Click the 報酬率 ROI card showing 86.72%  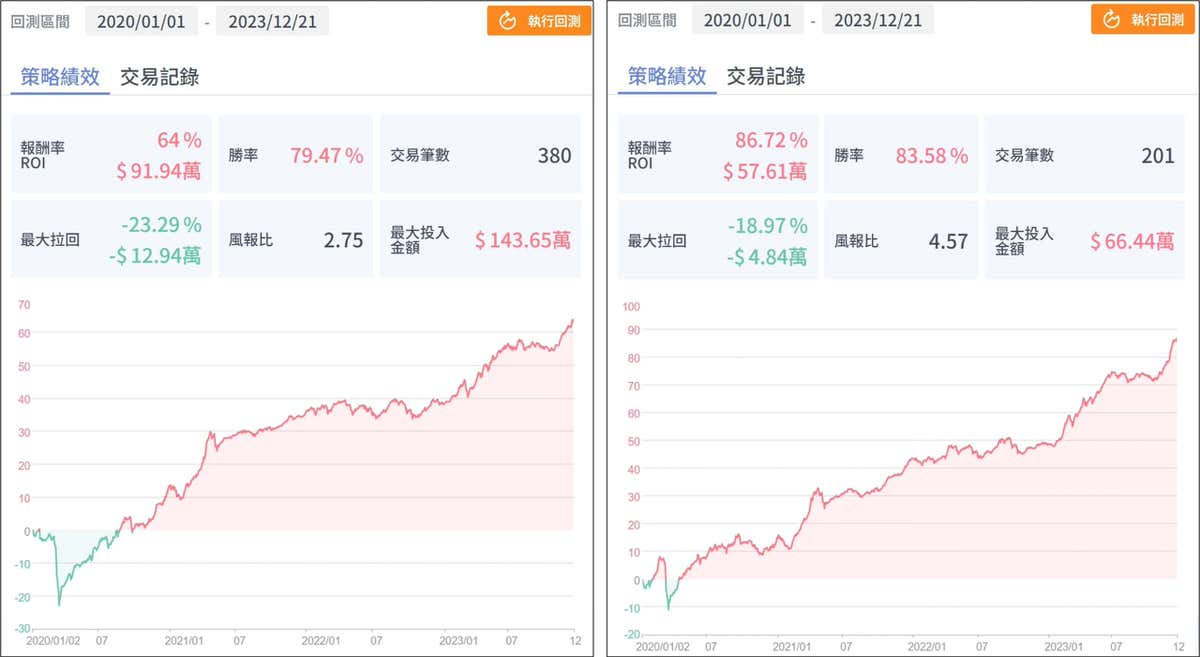click(x=713, y=155)
